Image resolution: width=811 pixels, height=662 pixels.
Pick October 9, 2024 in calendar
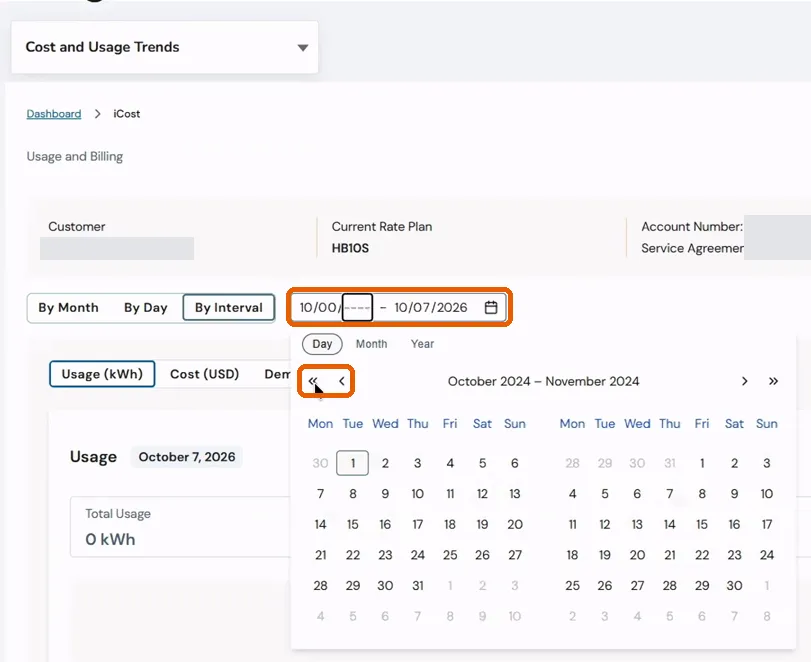385,494
